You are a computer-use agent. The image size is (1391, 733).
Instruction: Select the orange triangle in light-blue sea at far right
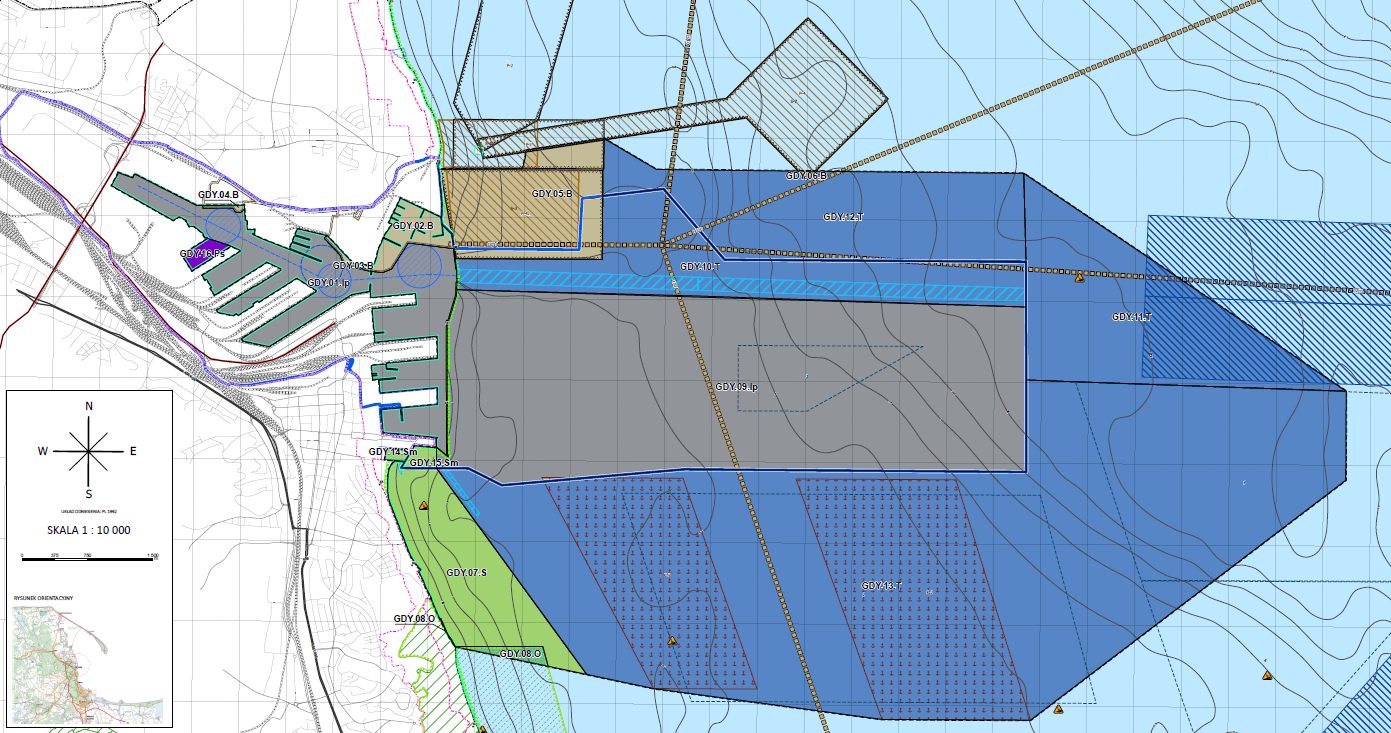[1268, 676]
